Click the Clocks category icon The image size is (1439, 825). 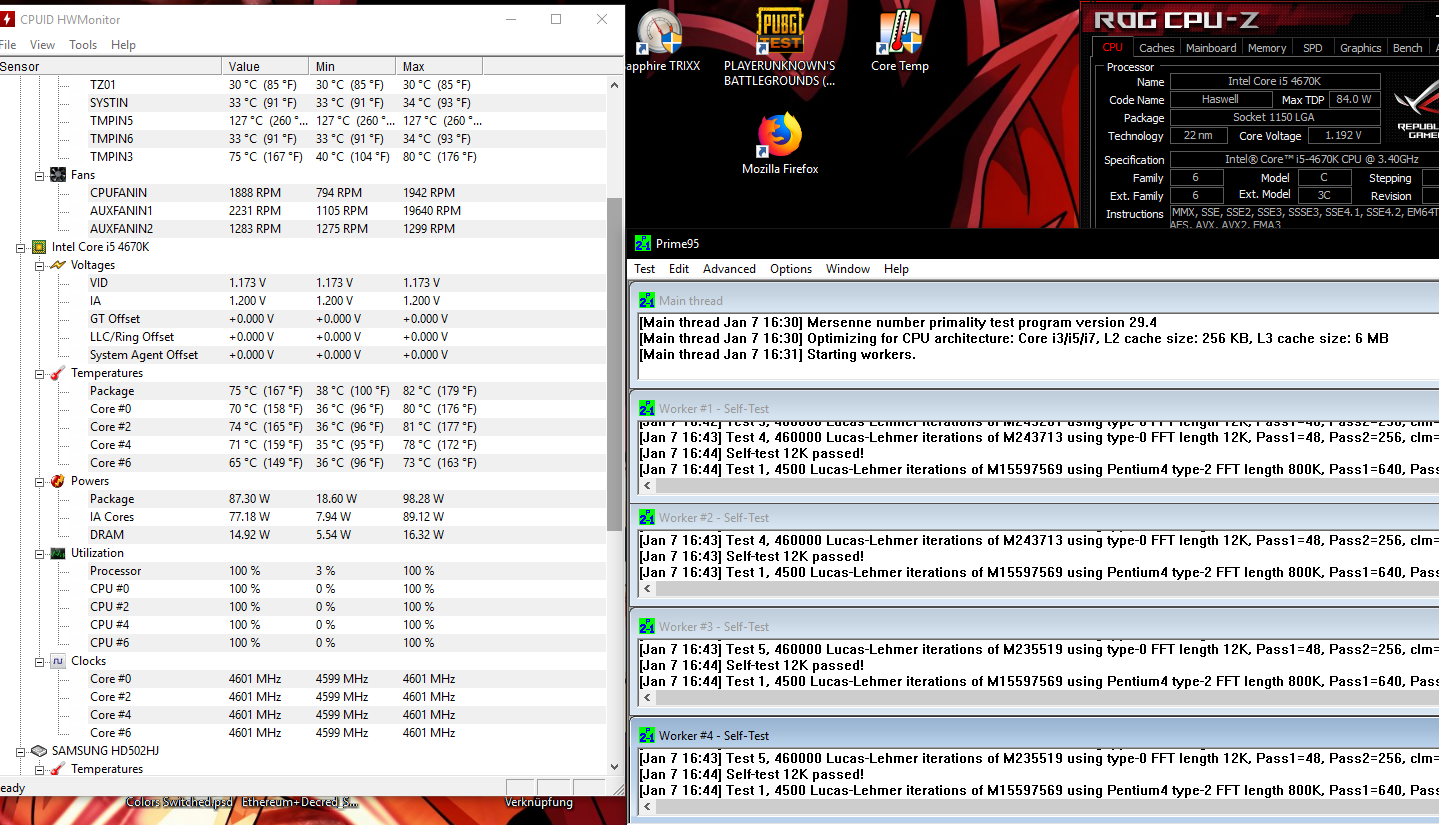pyautogui.click(x=58, y=661)
